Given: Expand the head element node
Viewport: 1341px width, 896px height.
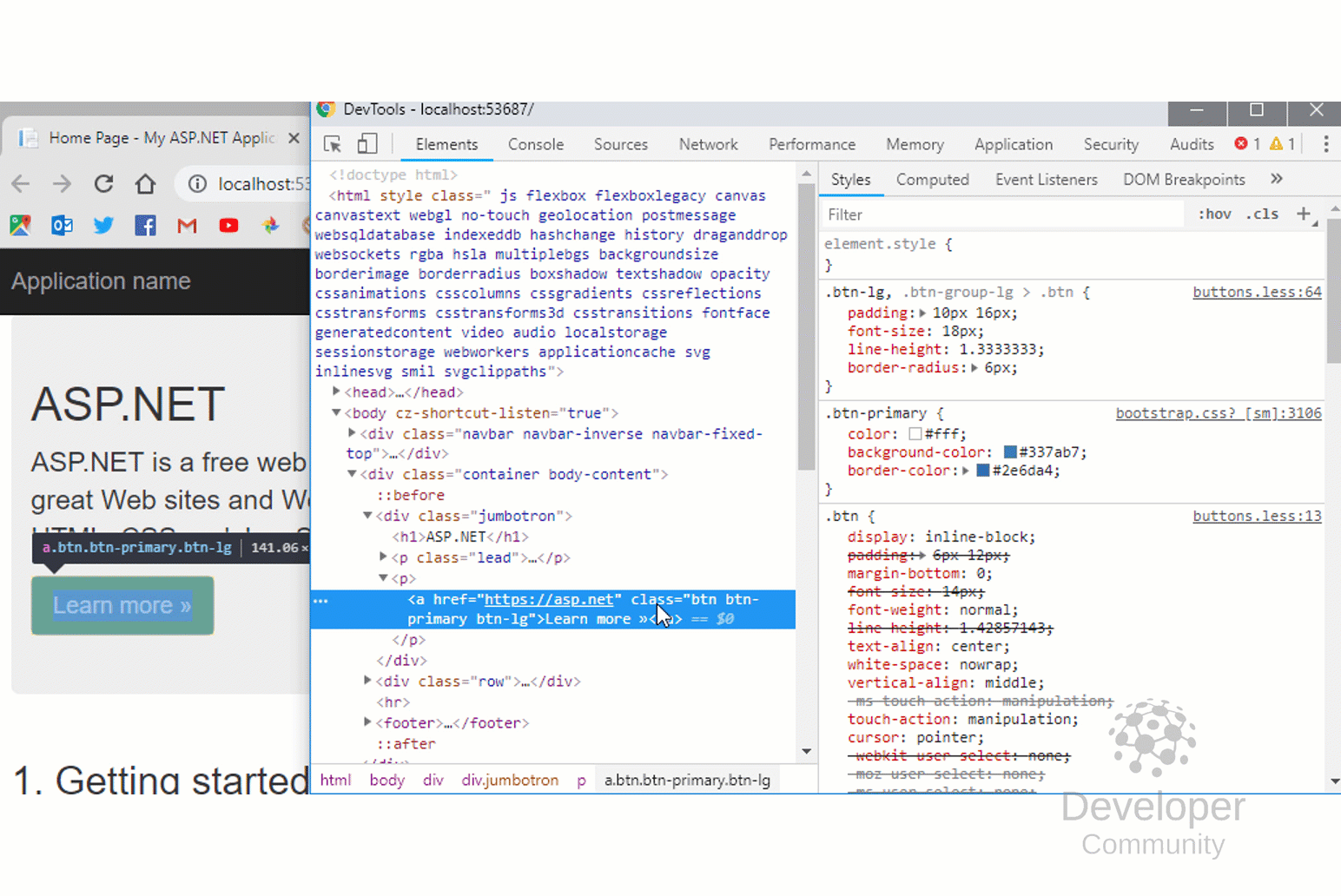Looking at the screenshot, I should [x=336, y=392].
